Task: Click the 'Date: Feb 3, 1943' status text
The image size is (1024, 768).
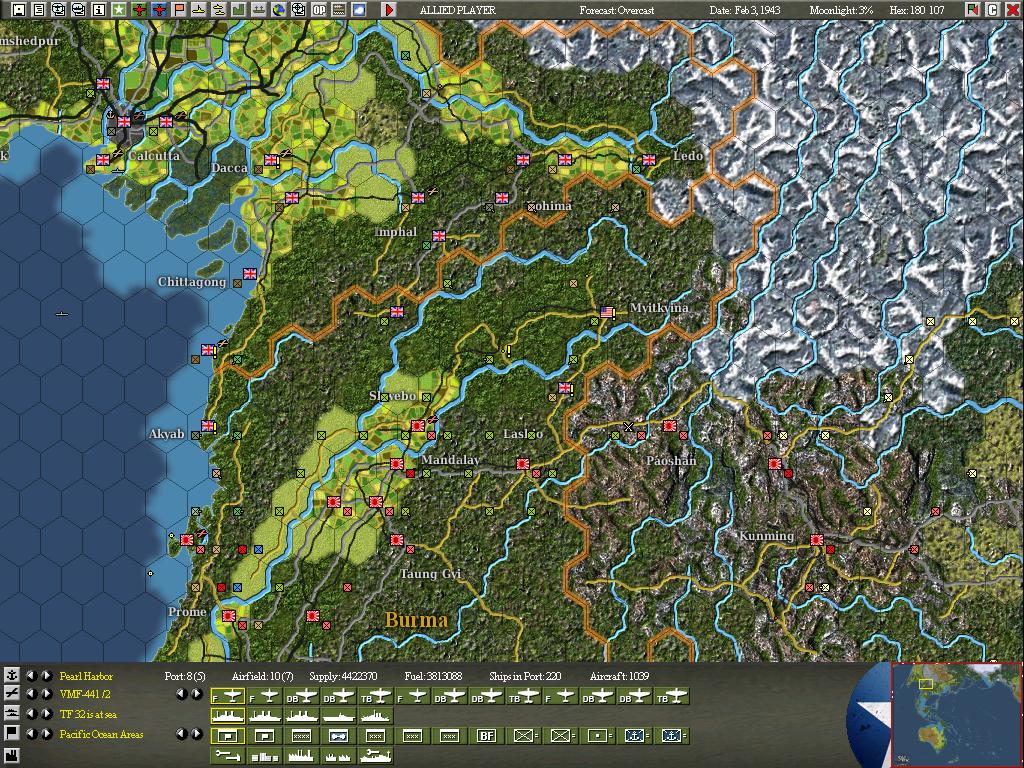Action: pos(744,10)
